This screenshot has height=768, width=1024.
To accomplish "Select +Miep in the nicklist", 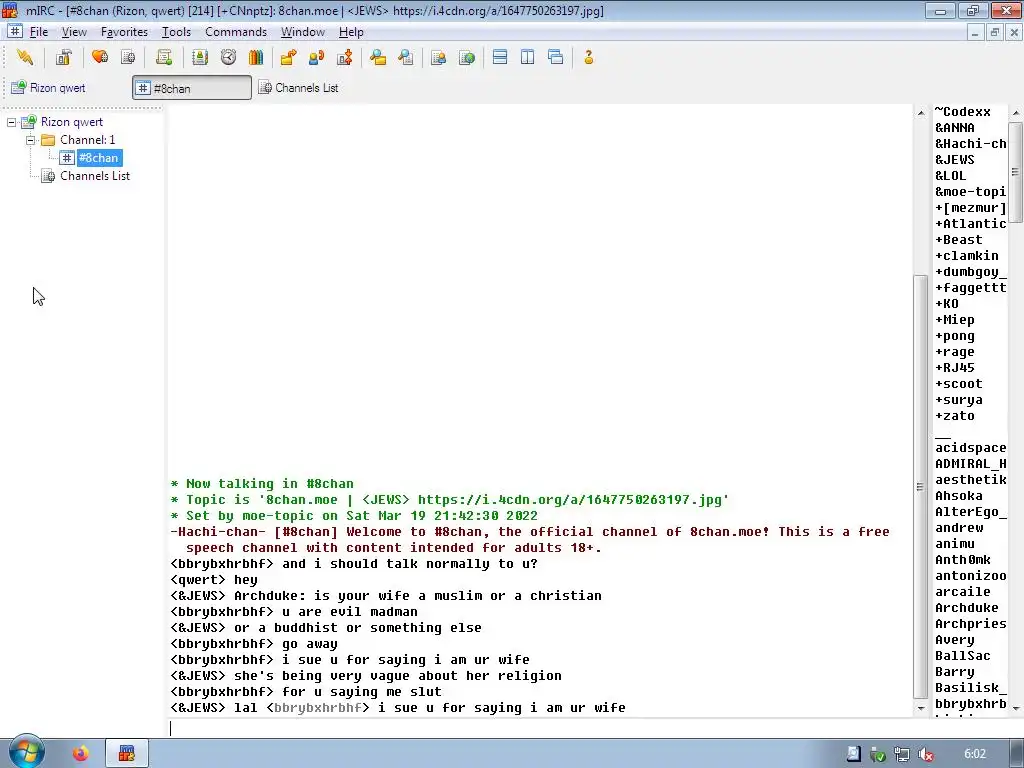I will pyautogui.click(x=955, y=320).
